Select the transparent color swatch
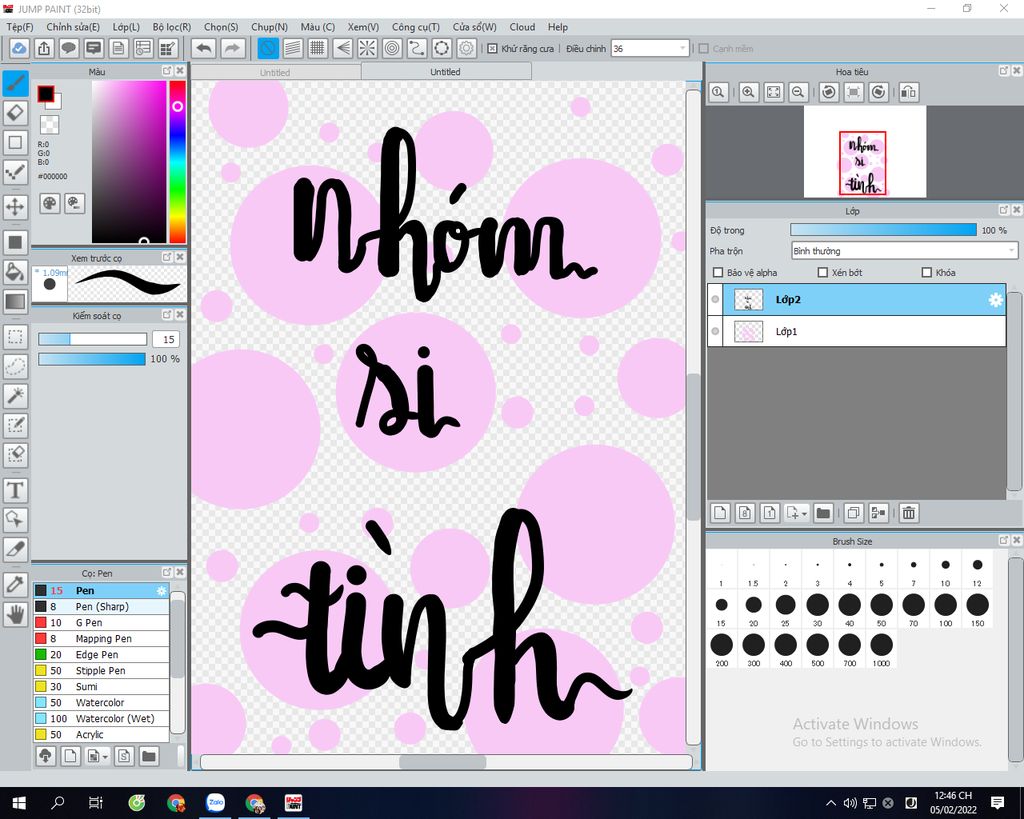 [x=49, y=124]
